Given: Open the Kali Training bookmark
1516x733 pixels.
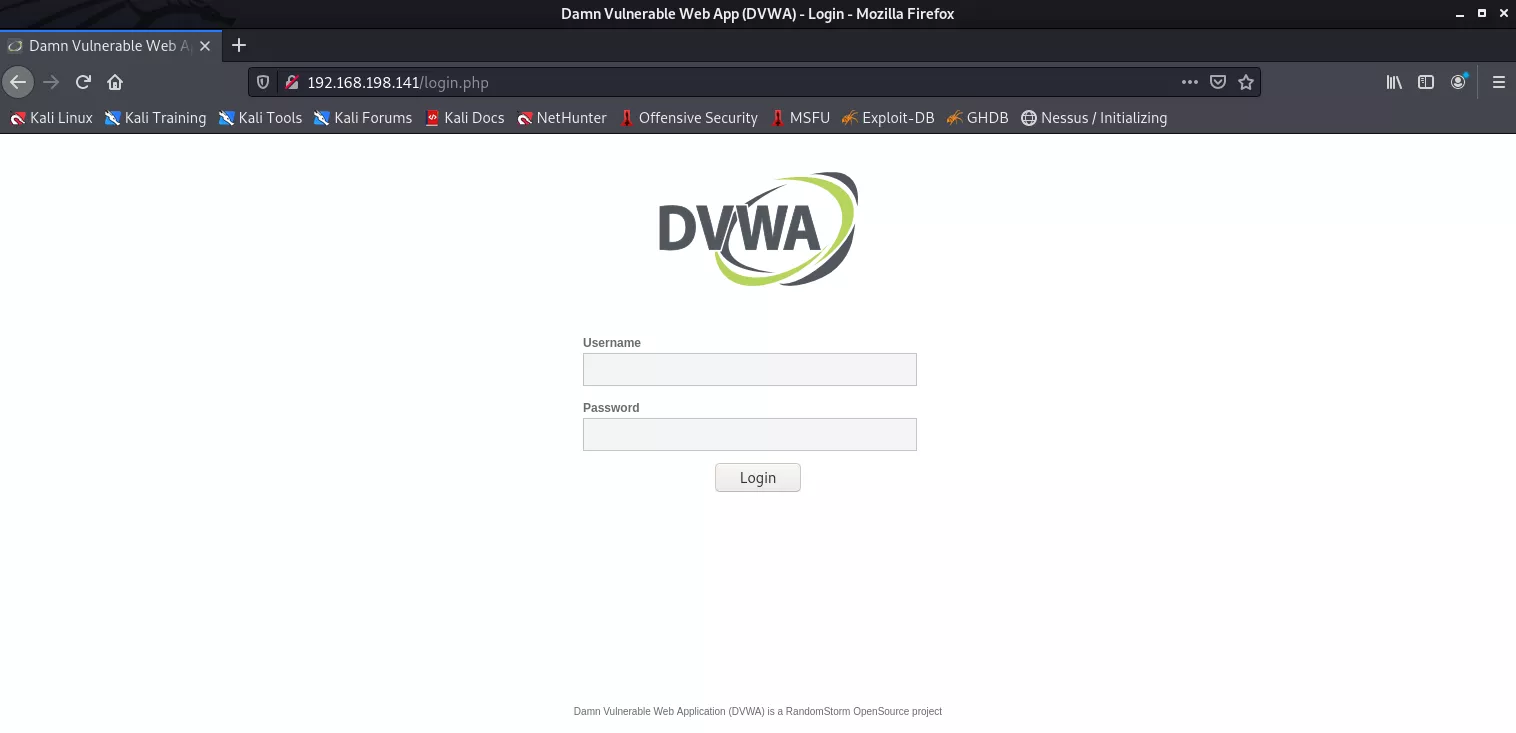Looking at the screenshot, I should coord(155,118).
